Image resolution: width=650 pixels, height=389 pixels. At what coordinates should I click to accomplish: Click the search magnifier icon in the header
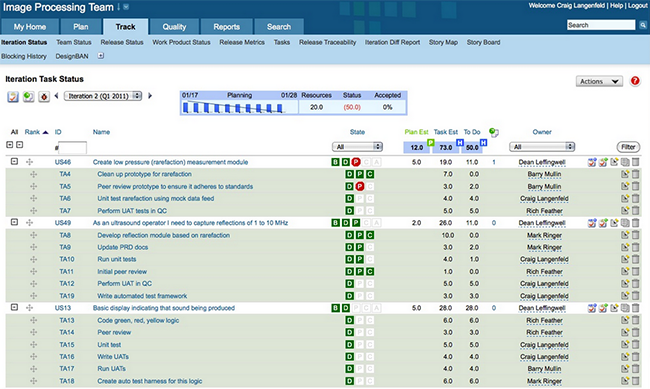tap(643, 25)
